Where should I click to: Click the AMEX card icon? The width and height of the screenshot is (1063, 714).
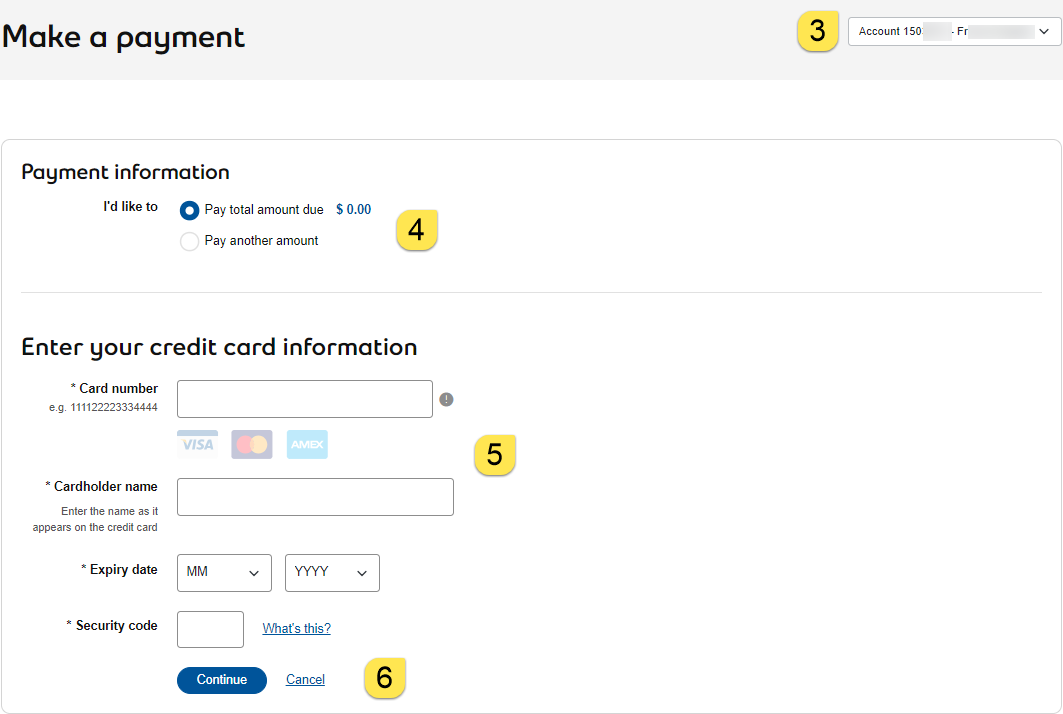pyautogui.click(x=307, y=444)
